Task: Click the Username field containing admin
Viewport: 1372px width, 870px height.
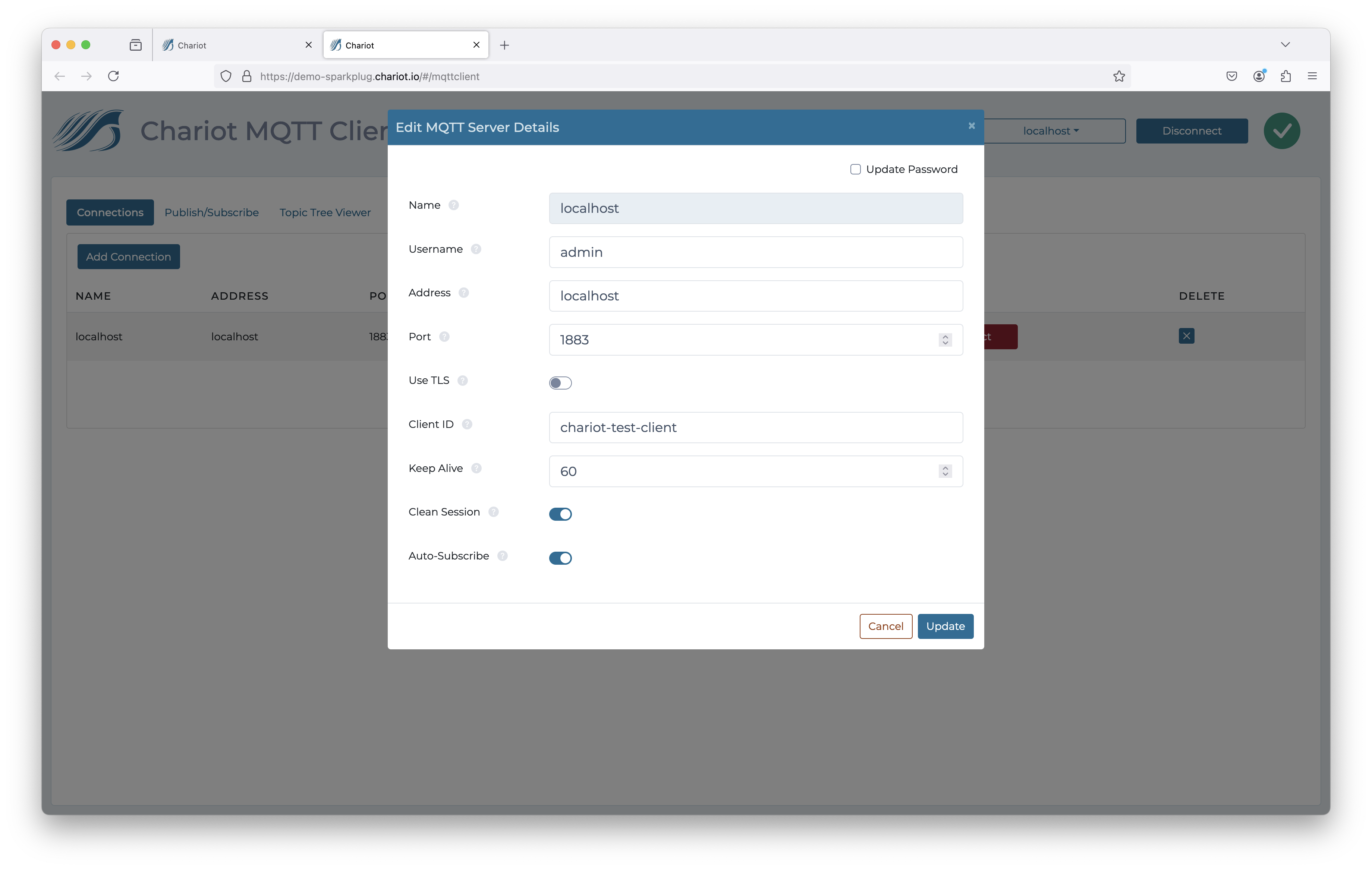Action: click(755, 252)
